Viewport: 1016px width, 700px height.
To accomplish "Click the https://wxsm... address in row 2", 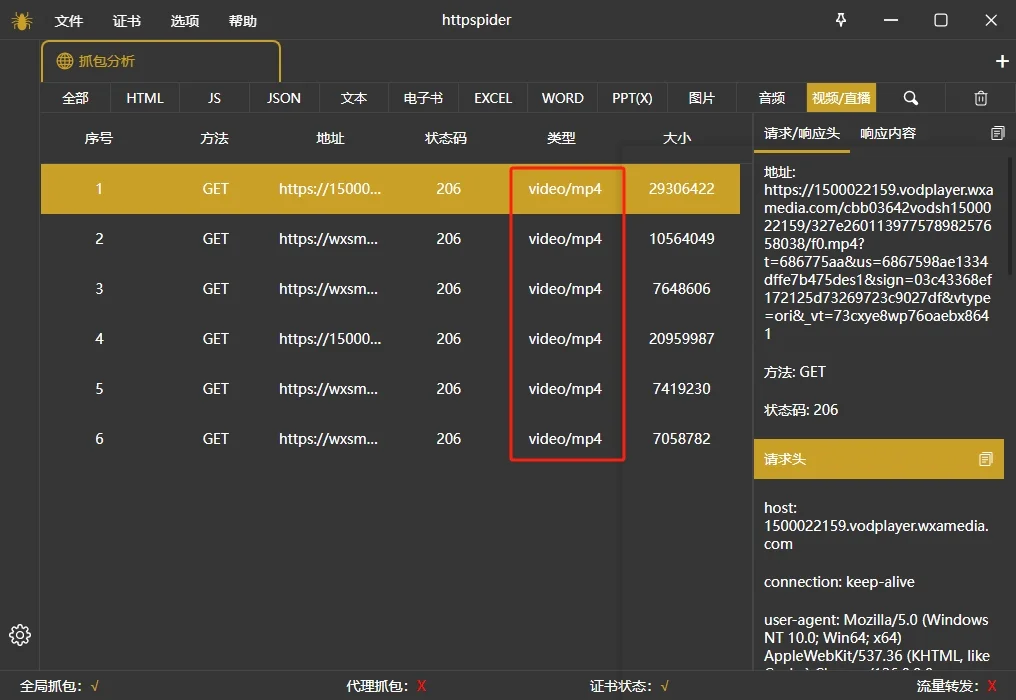I will click(329, 239).
